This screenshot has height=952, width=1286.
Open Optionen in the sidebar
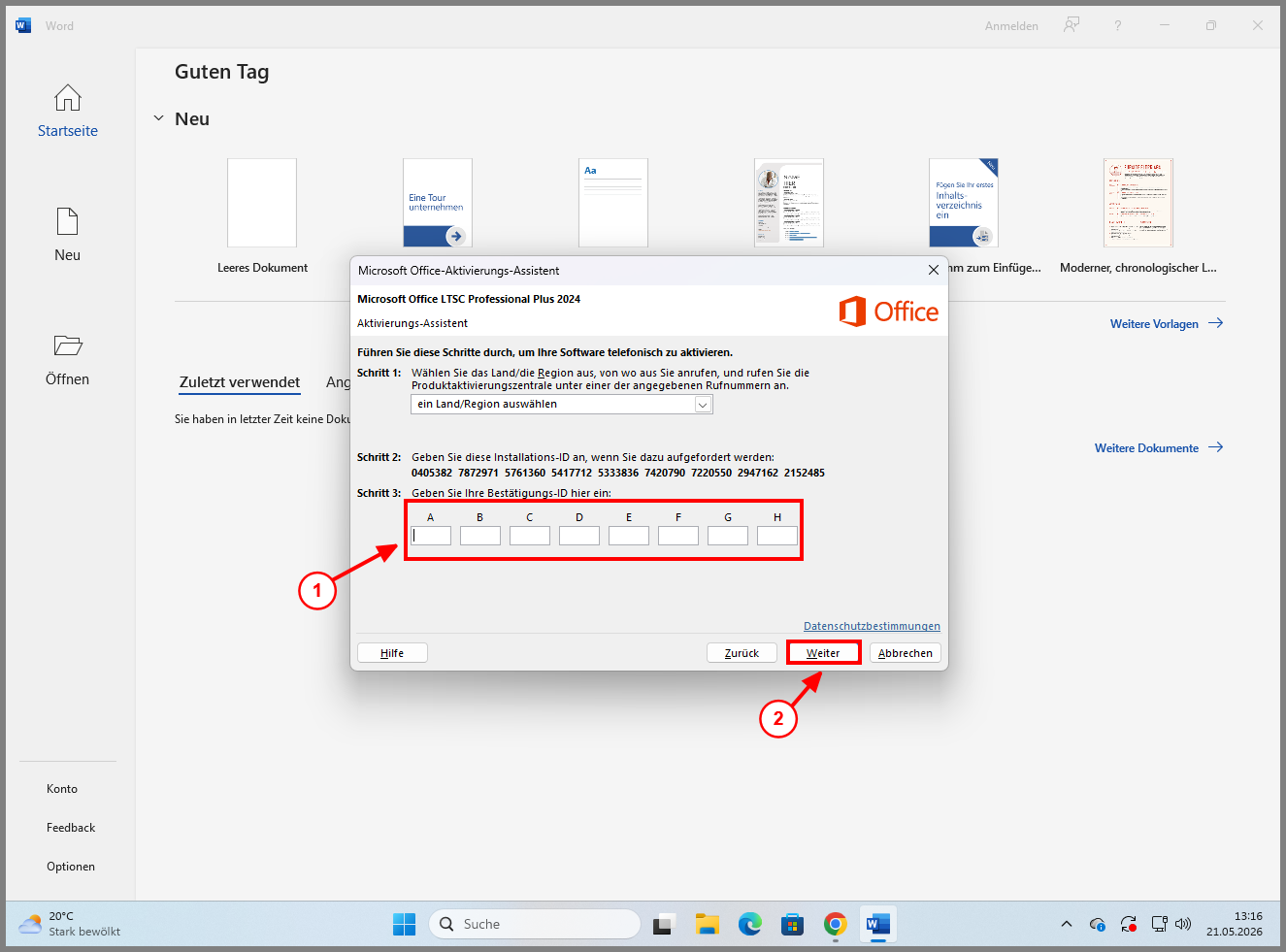point(71,867)
